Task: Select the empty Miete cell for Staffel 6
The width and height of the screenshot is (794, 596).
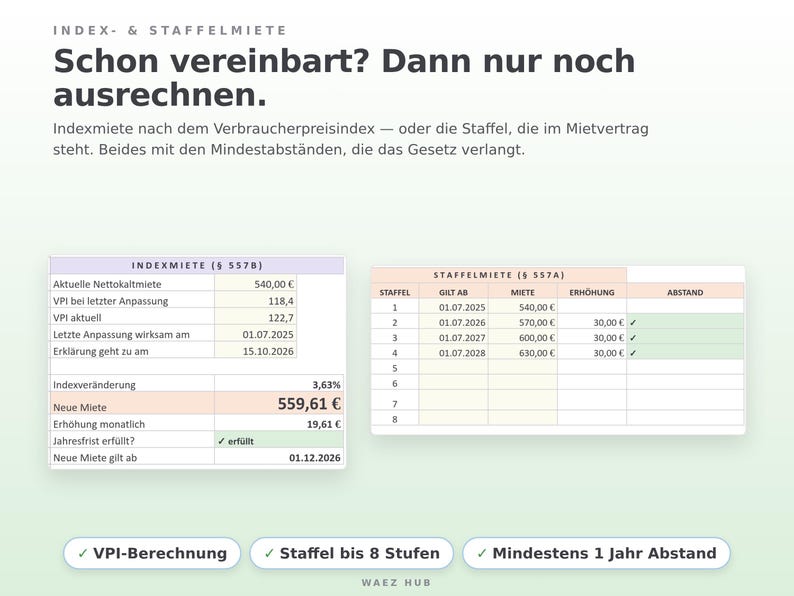Action: [523, 383]
